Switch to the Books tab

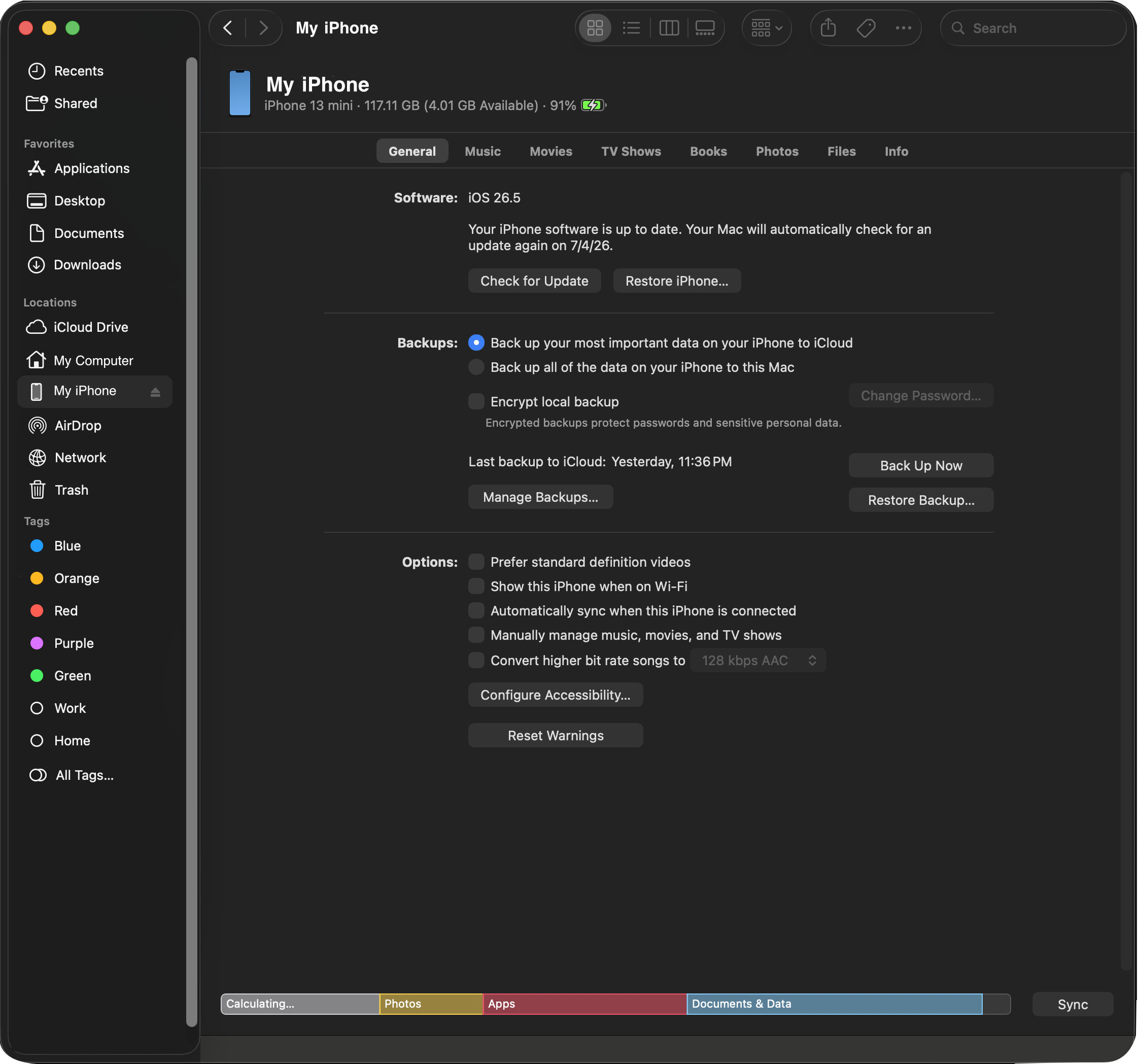coord(708,151)
